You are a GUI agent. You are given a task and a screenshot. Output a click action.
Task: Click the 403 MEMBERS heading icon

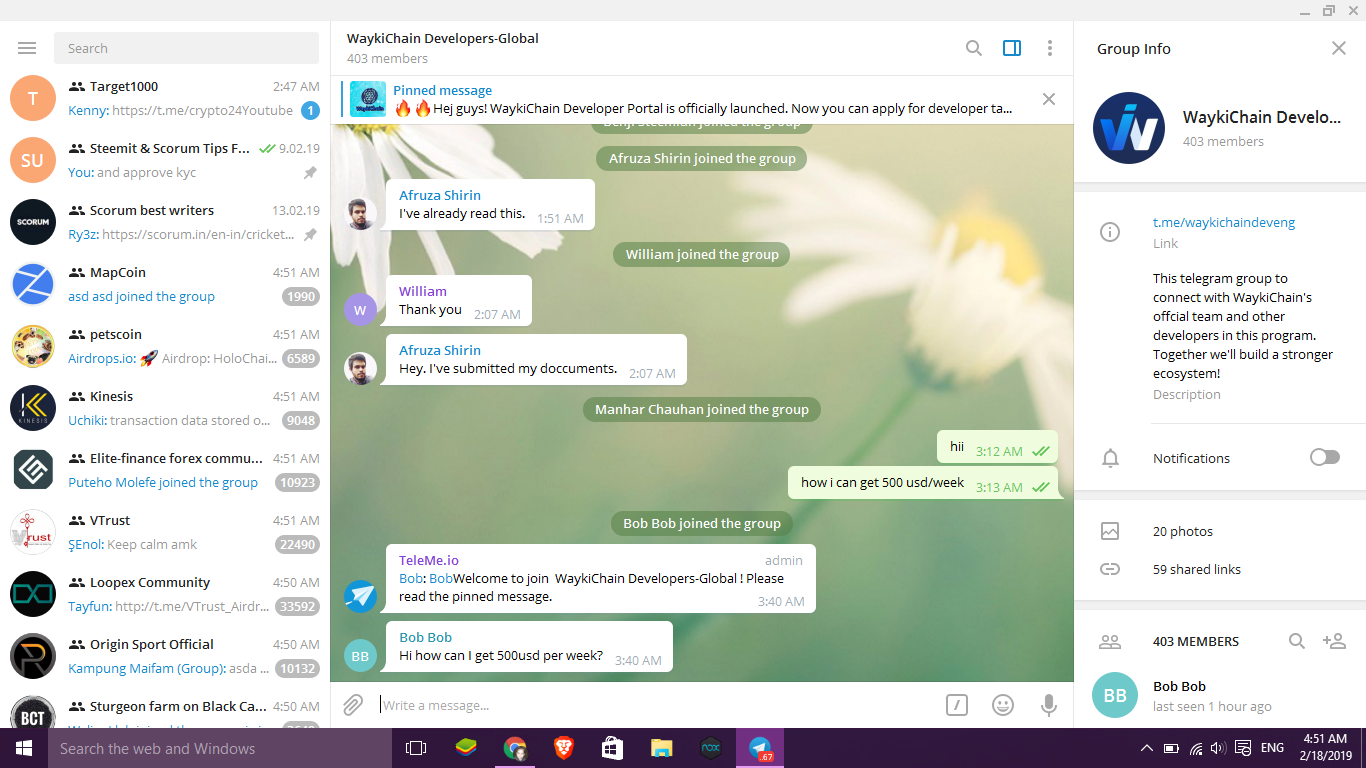1110,641
